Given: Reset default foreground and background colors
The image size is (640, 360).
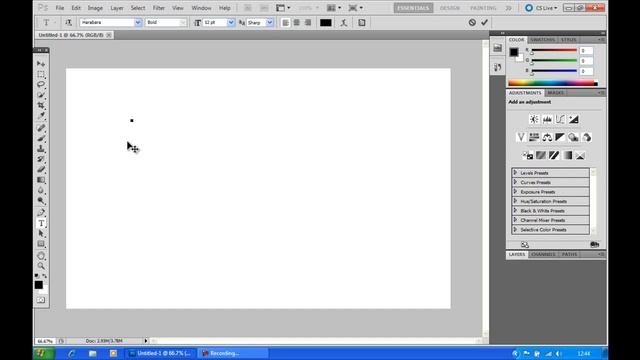Looking at the screenshot, I should pos(37,276).
